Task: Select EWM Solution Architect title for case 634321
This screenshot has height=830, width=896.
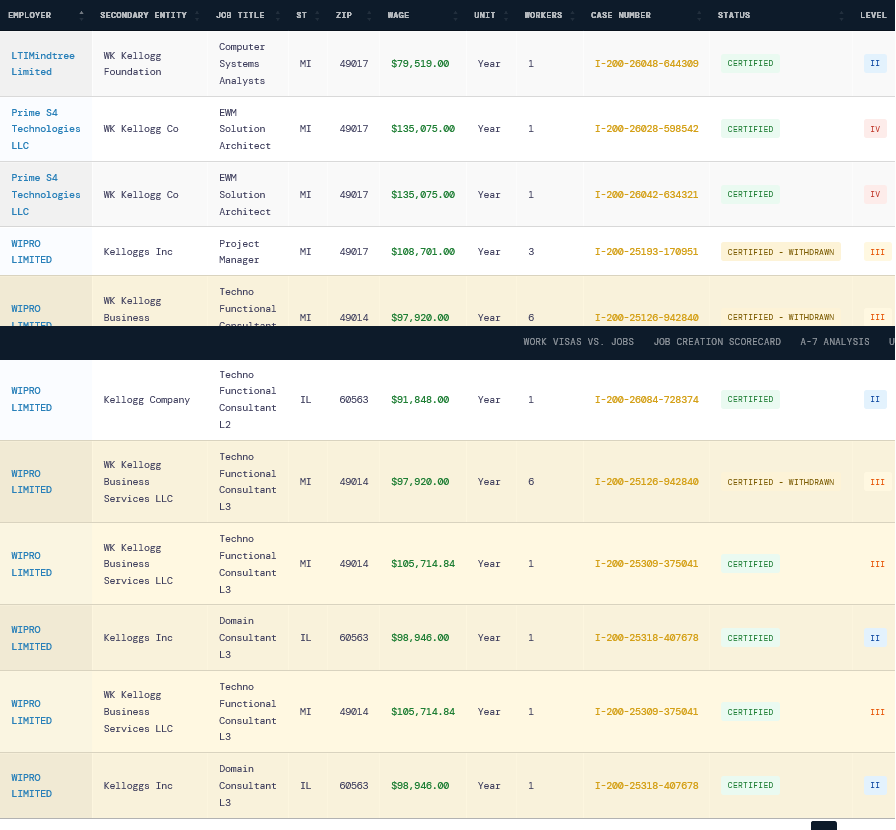Action: point(245,194)
